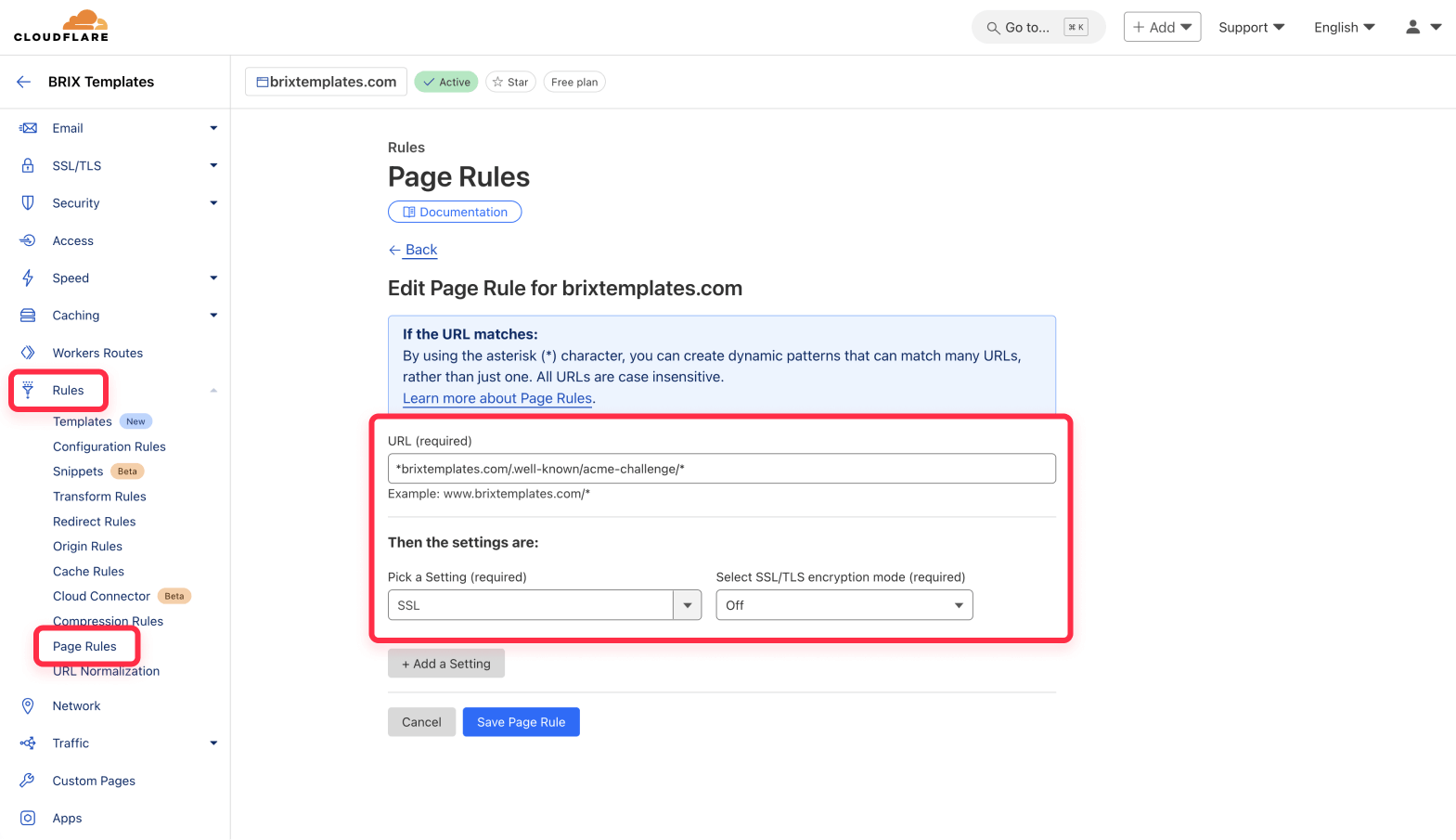The width and height of the screenshot is (1456, 840).
Task: Open URL Normalization
Action: point(106,671)
